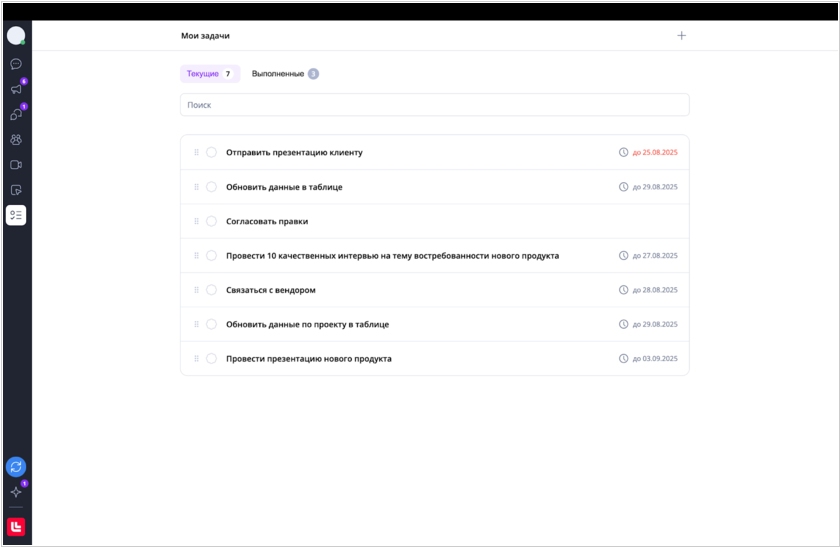Screen dimensions: 840x547
Task: Open the chats icon in the sidebar
Action: pos(16,64)
